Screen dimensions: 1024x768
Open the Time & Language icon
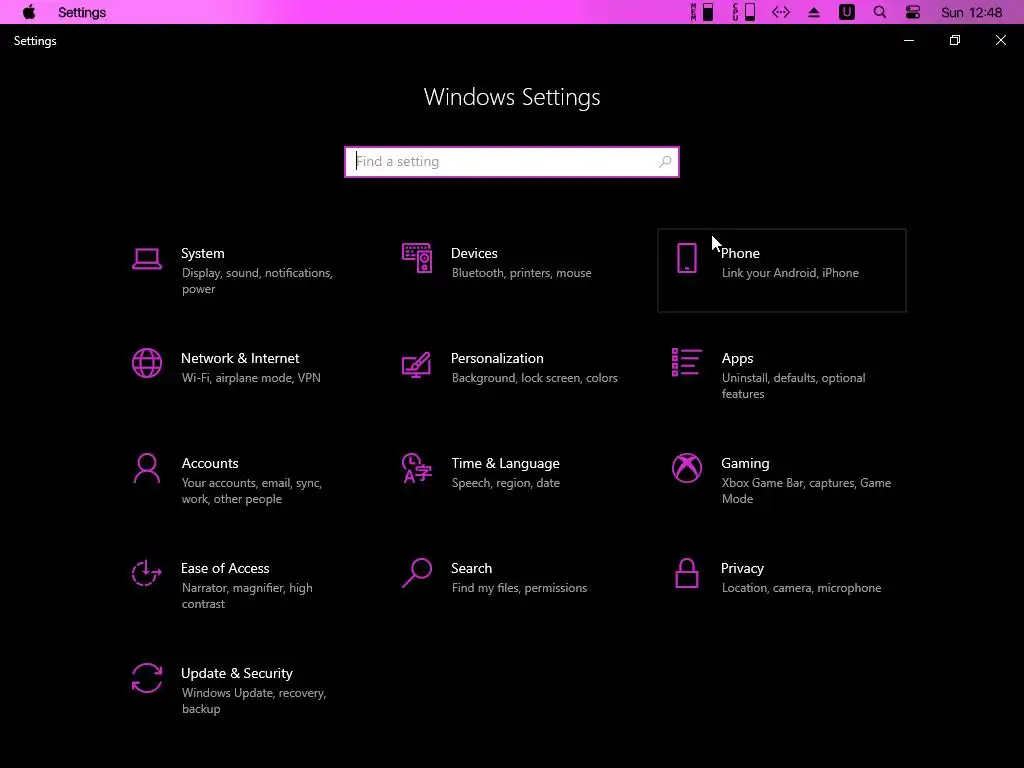click(x=417, y=468)
